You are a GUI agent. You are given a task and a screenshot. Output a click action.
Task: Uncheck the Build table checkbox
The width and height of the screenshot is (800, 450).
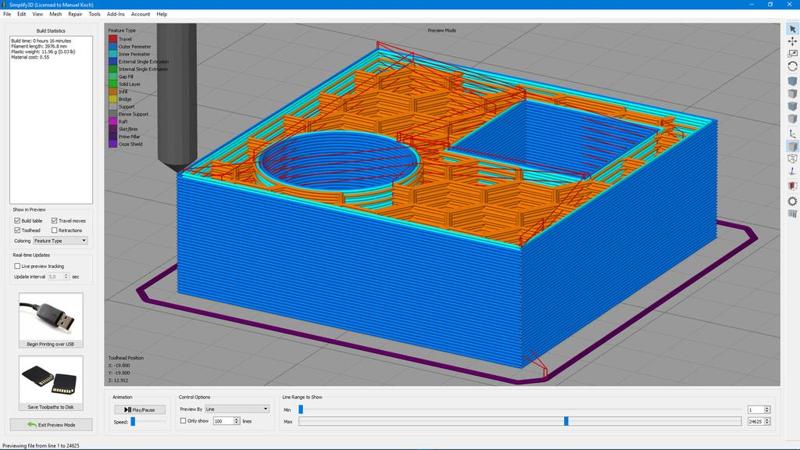tap(18, 220)
